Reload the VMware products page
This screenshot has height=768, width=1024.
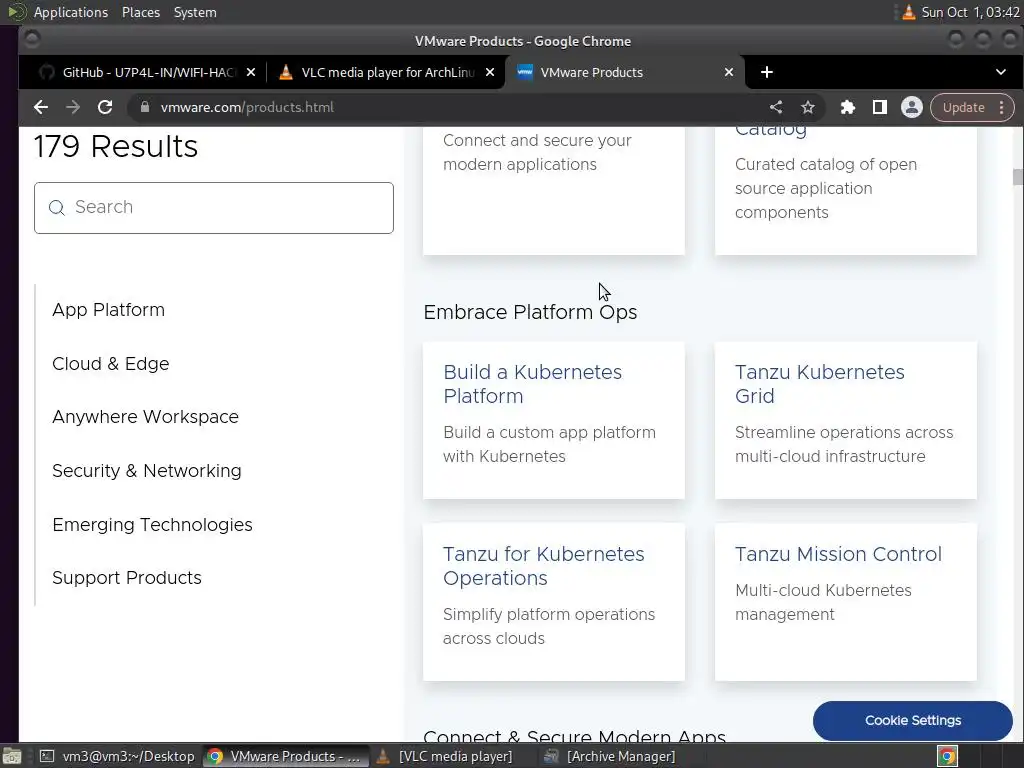click(x=105, y=107)
